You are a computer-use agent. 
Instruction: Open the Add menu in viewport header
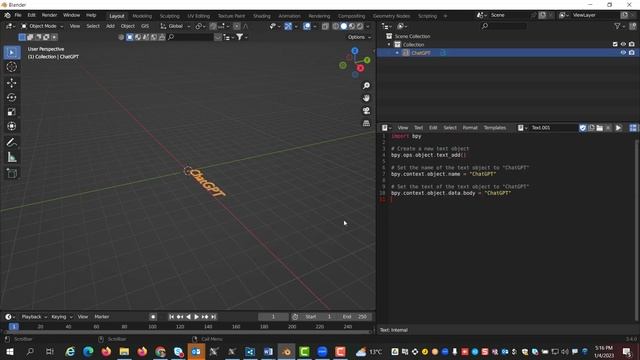coord(110,26)
